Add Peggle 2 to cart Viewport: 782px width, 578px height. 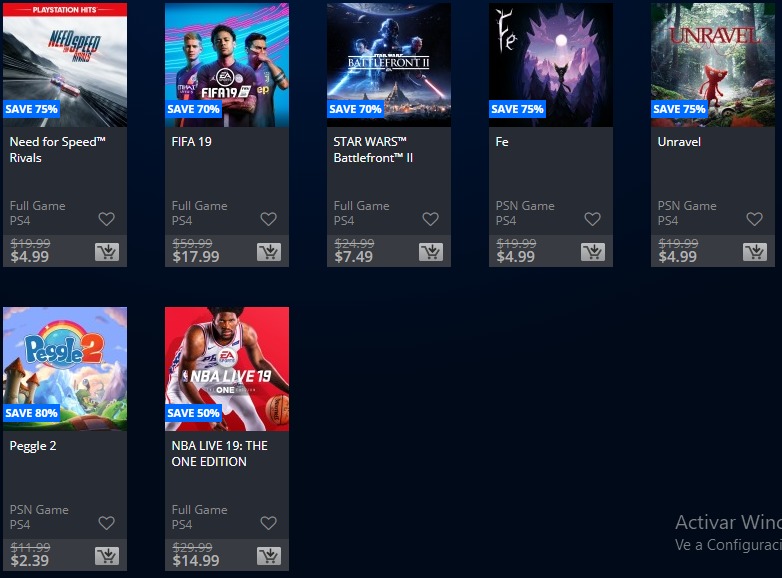coord(107,556)
